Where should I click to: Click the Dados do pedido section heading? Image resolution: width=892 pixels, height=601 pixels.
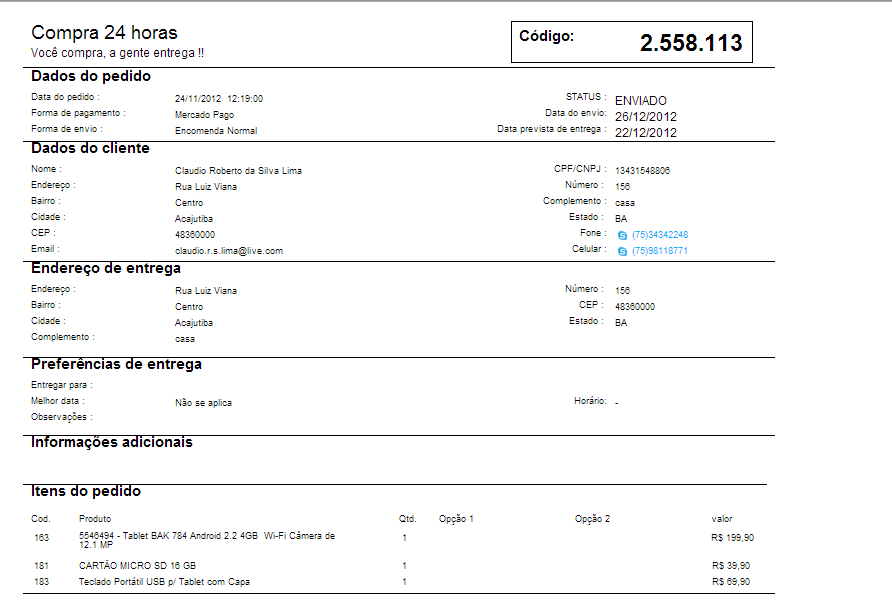pyautogui.click(x=91, y=76)
